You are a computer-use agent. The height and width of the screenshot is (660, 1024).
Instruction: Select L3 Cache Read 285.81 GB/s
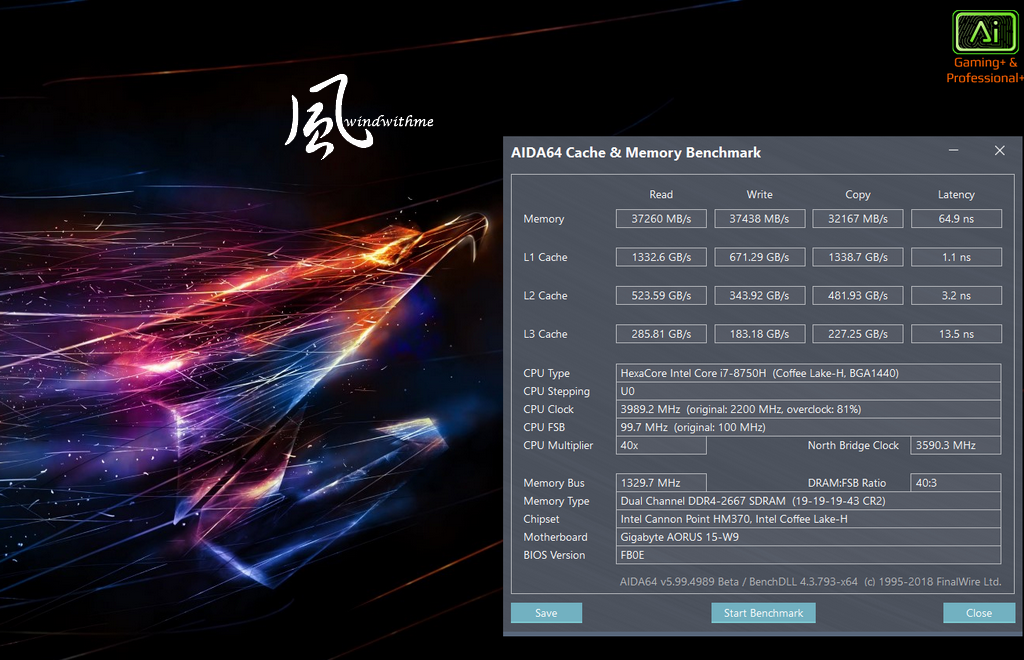(661, 334)
